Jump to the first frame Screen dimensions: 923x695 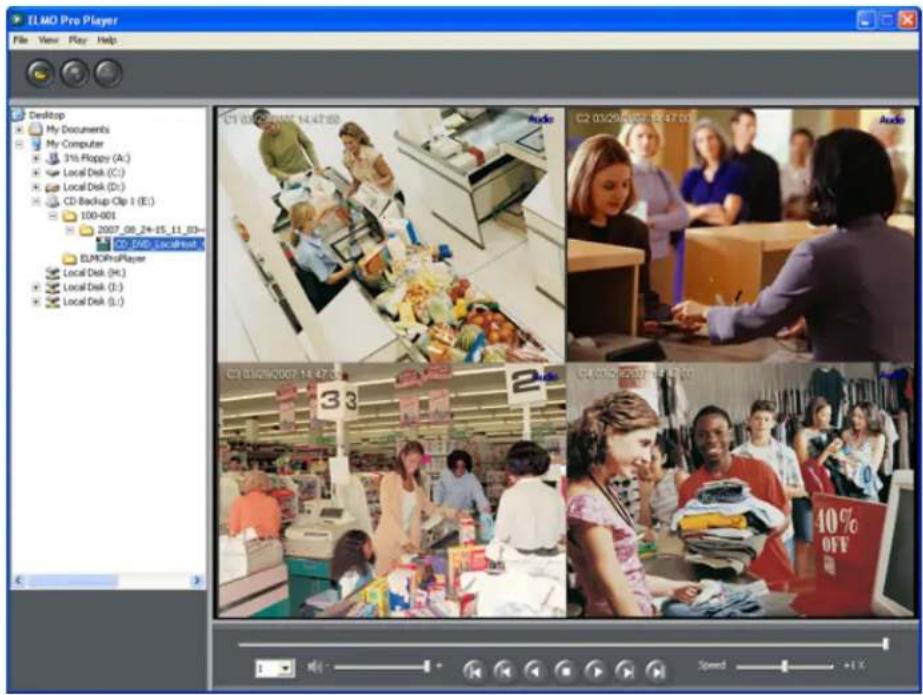click(473, 670)
